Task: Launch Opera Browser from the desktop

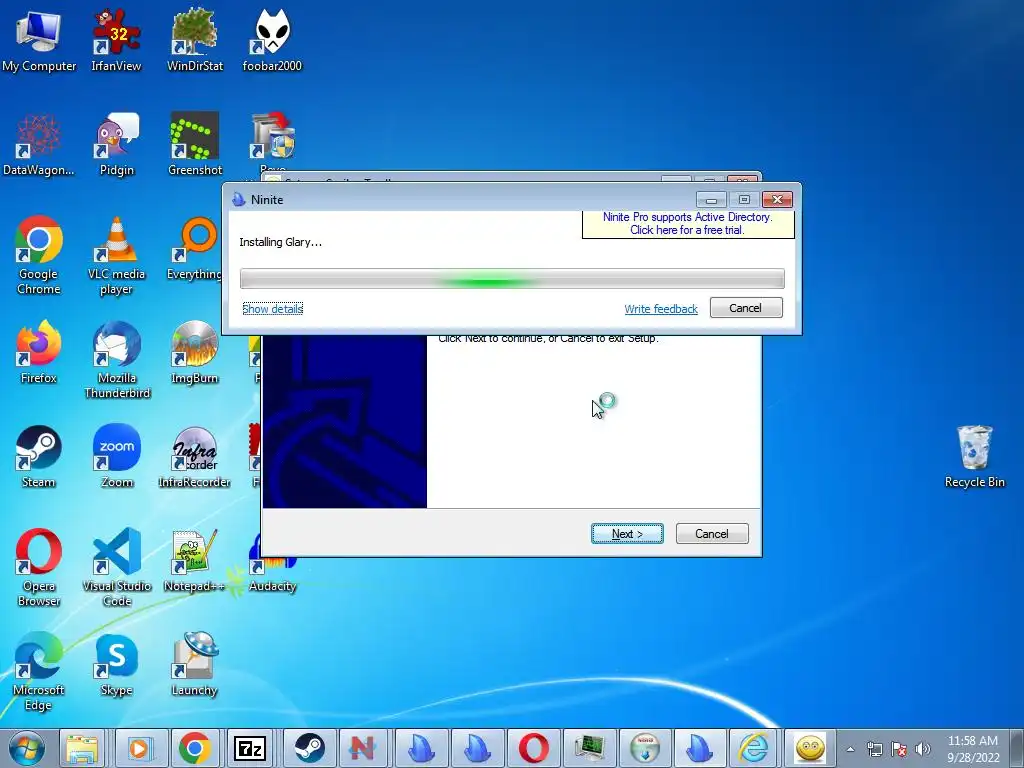Action: pyautogui.click(x=39, y=567)
